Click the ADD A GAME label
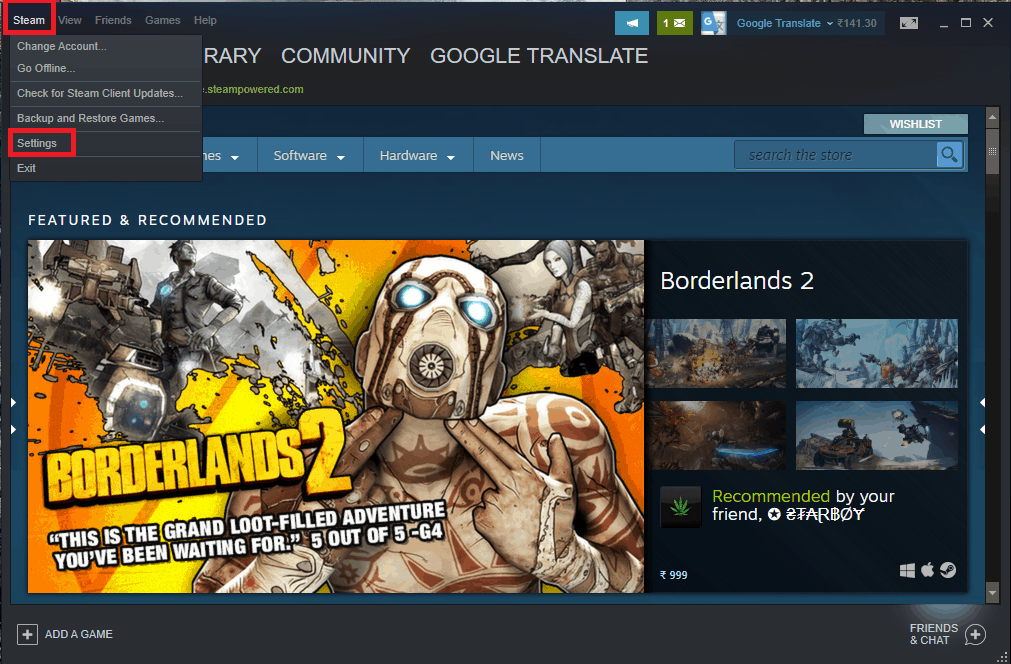The height and width of the screenshot is (664, 1011). 79,634
